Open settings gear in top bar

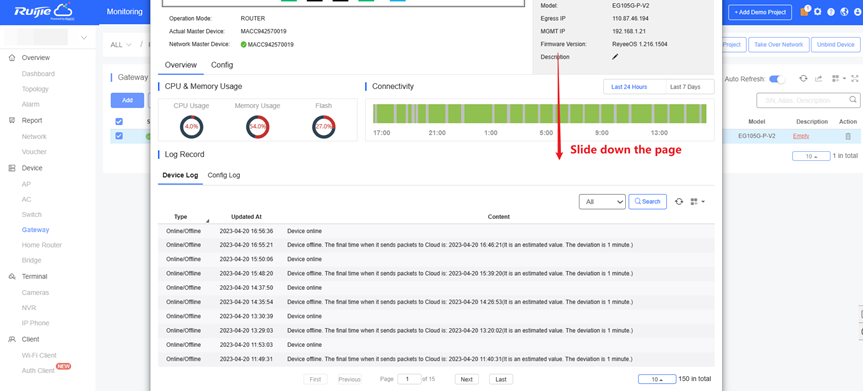[x=818, y=12]
